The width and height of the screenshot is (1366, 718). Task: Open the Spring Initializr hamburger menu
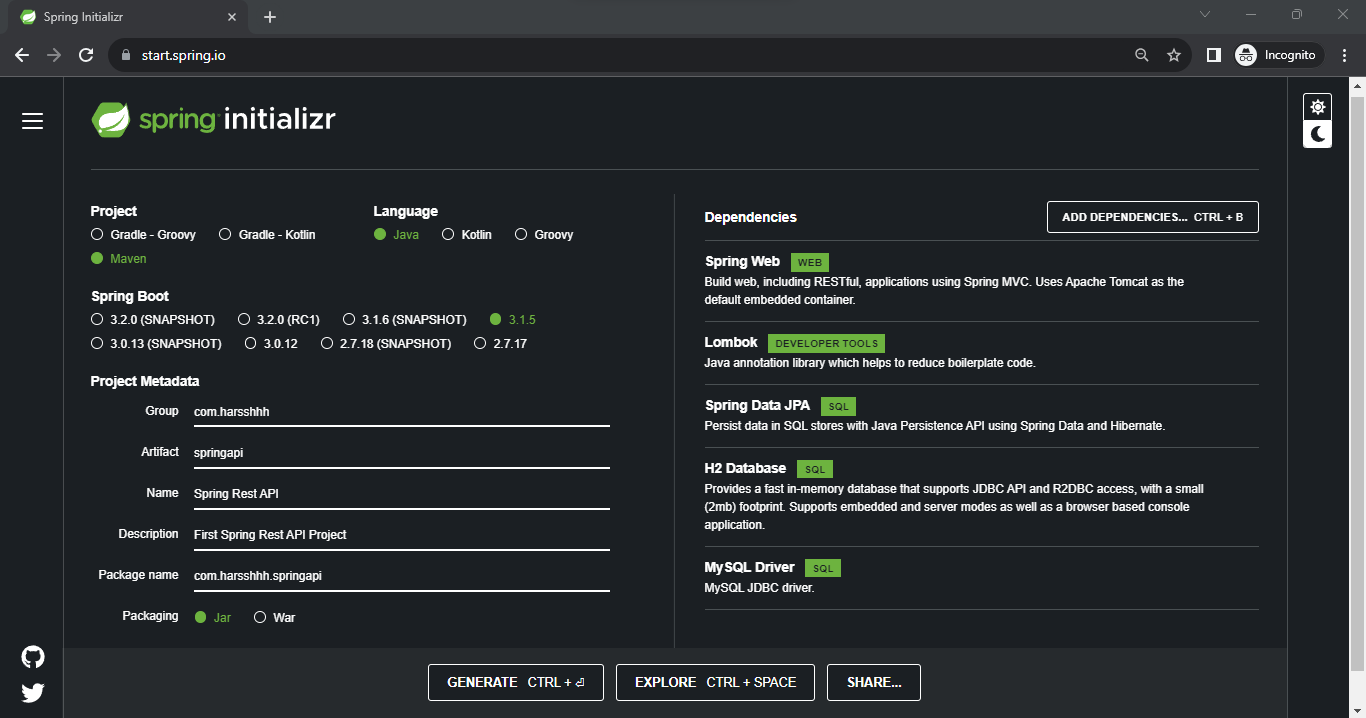32,121
